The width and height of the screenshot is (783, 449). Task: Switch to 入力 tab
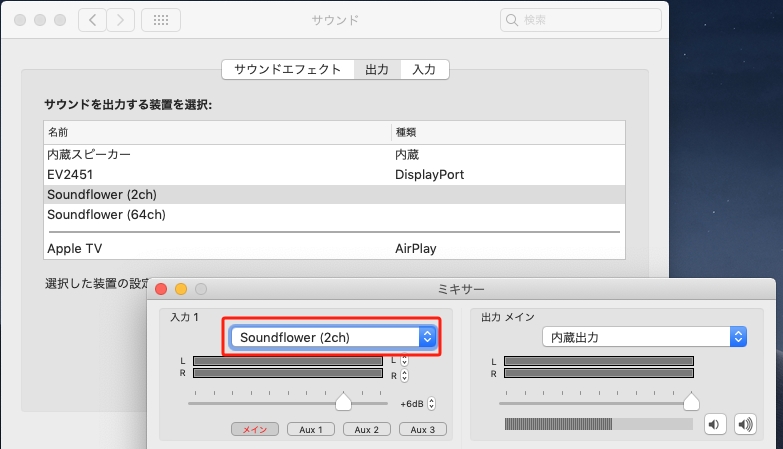click(424, 69)
